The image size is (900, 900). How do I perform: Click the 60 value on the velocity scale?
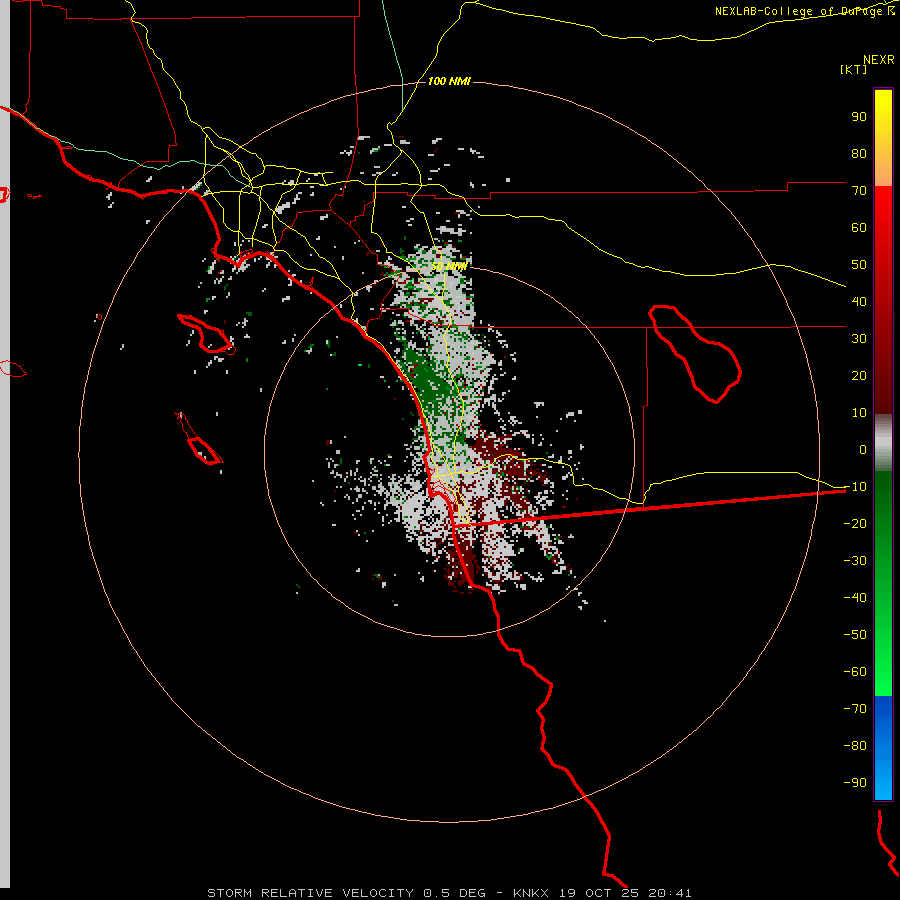point(859,228)
